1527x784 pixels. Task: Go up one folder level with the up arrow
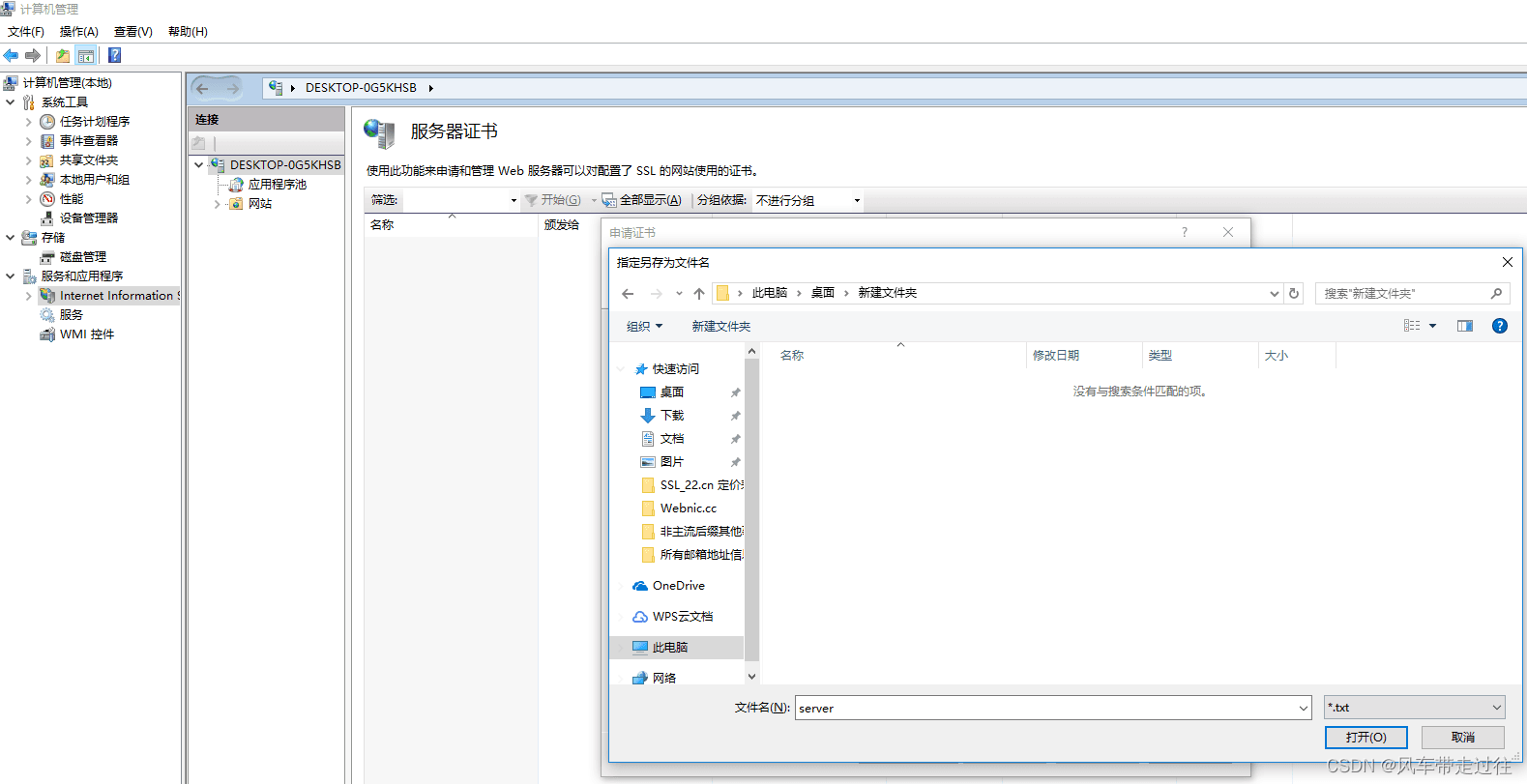(699, 293)
